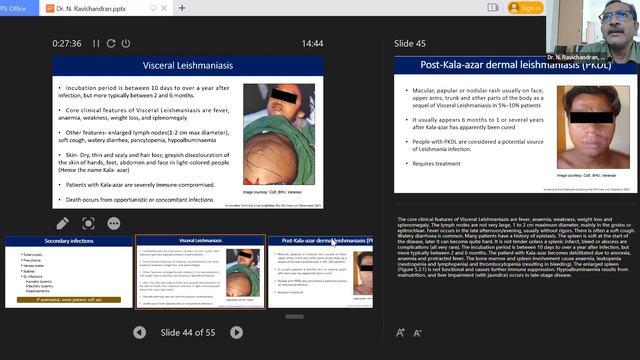The width and height of the screenshot is (640, 360).
Task: Go to next slide arrow
Action: tap(236, 333)
